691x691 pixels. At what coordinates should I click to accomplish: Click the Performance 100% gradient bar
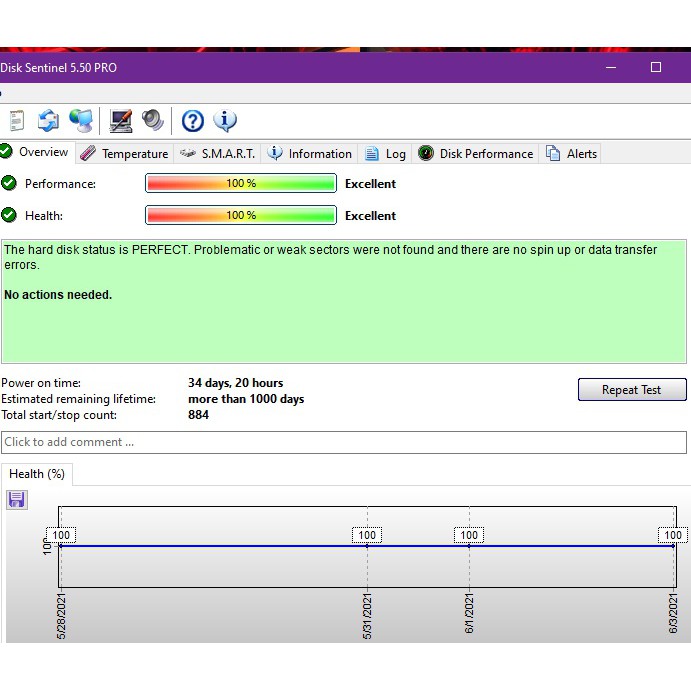point(240,184)
